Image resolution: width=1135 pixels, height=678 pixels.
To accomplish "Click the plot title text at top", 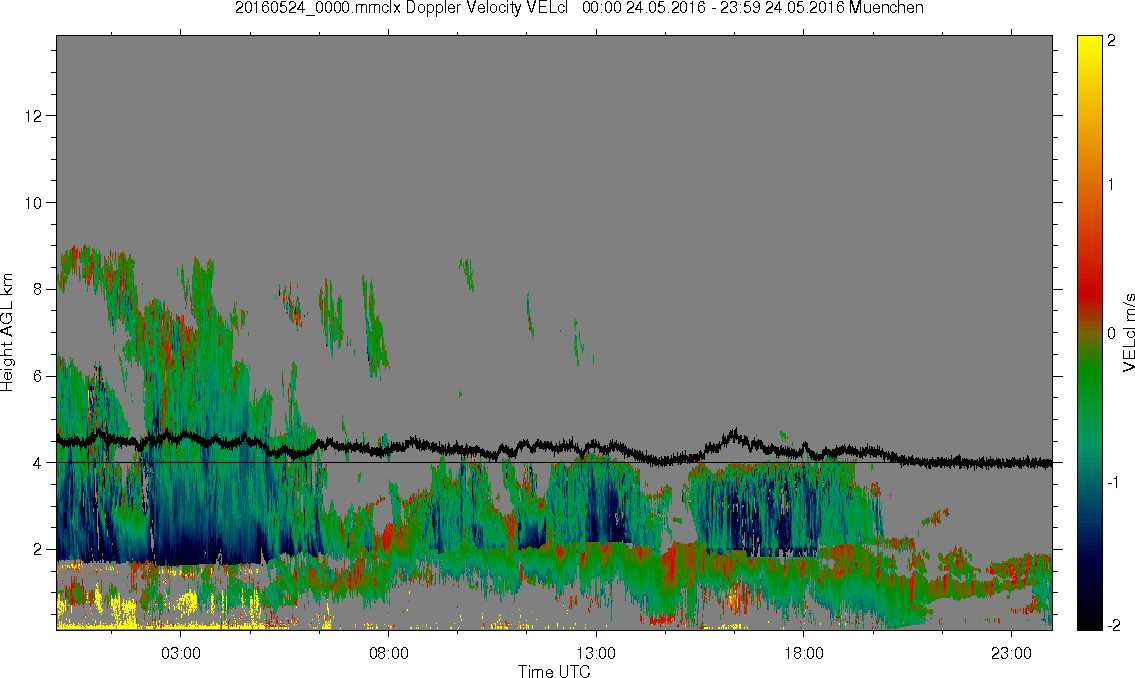I will [579, 8].
